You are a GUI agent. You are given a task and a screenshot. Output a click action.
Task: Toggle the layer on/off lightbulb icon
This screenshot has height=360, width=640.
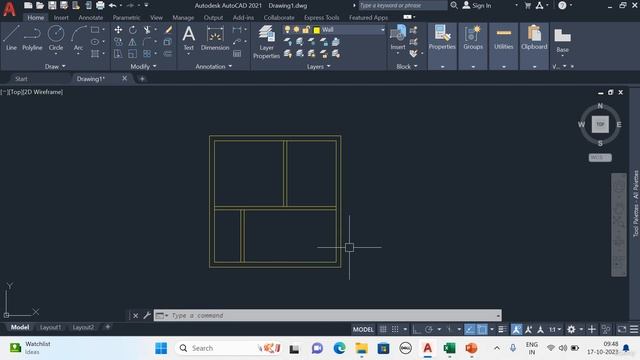click(x=287, y=30)
